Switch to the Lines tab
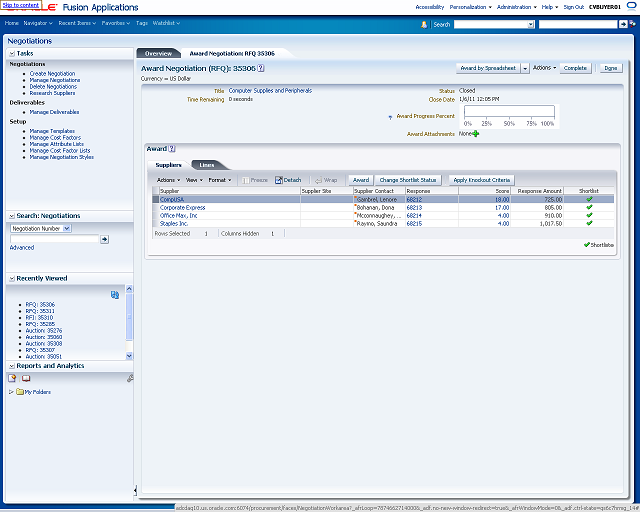640x512 pixels. tap(207, 165)
